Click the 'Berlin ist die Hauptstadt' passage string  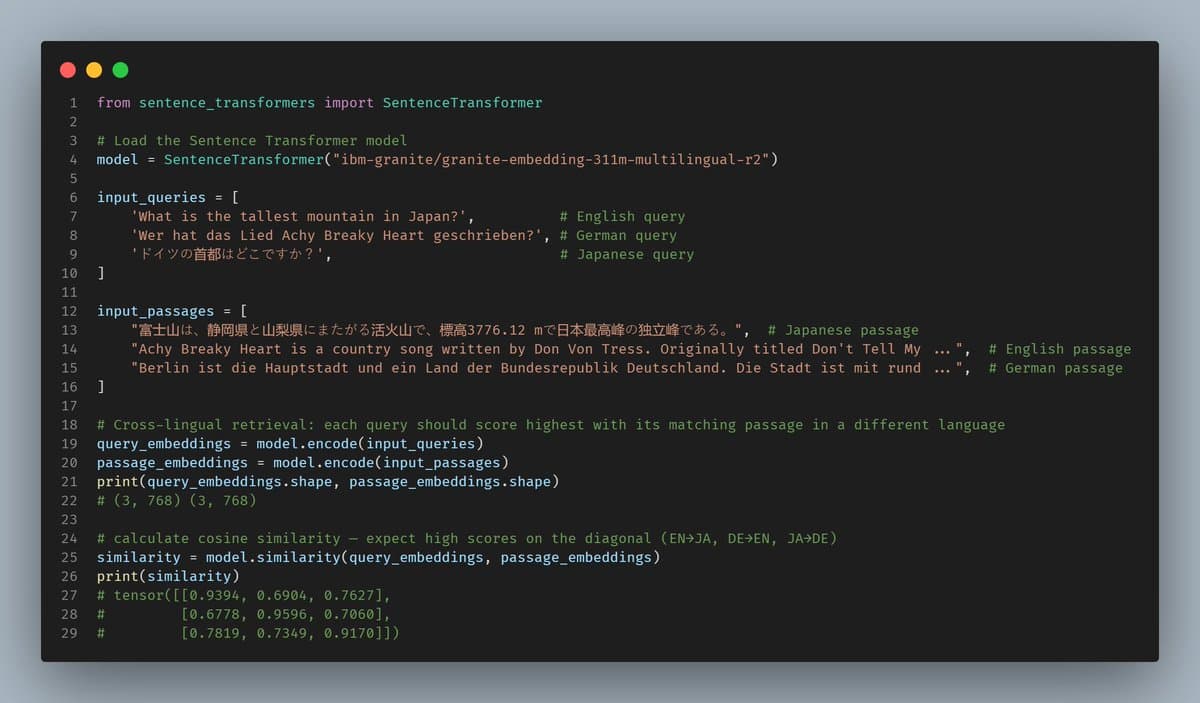point(550,368)
